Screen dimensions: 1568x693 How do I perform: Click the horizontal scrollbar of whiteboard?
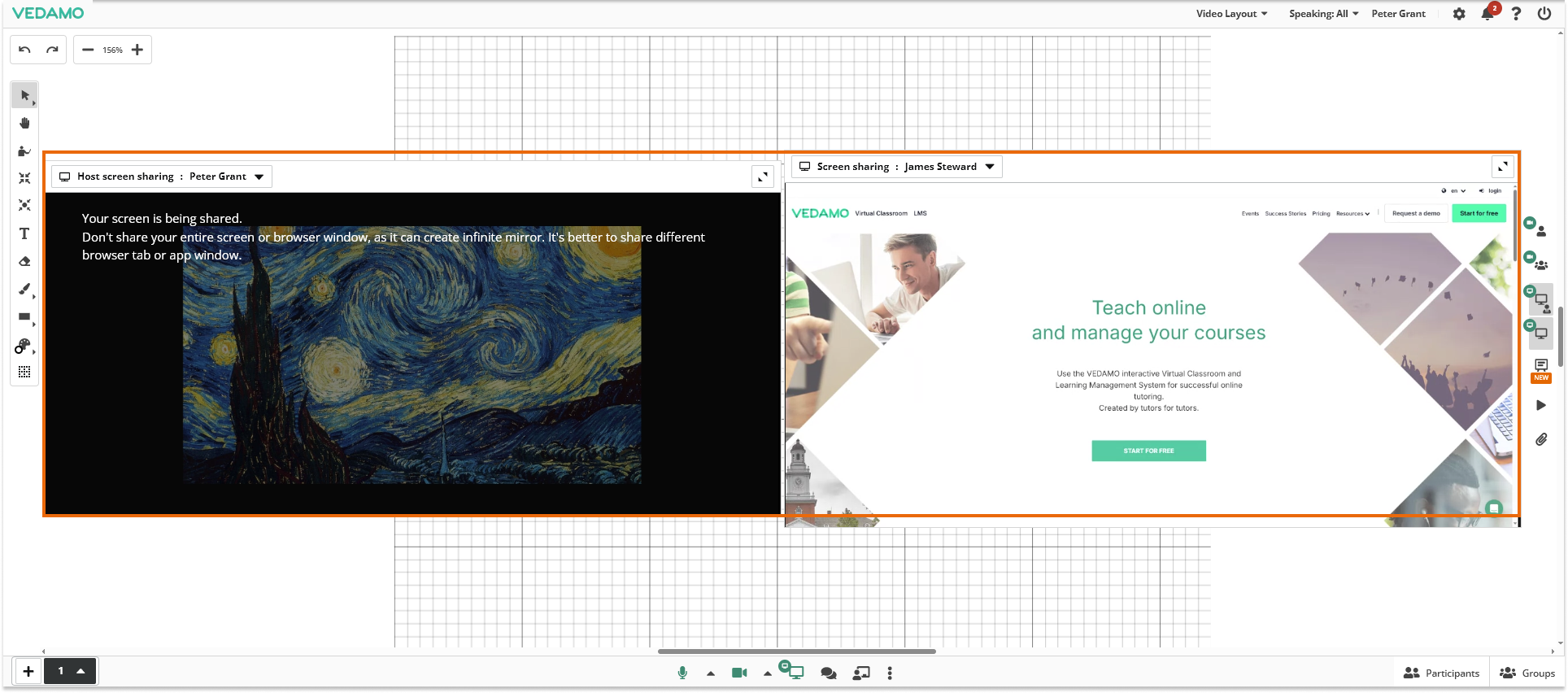point(797,652)
